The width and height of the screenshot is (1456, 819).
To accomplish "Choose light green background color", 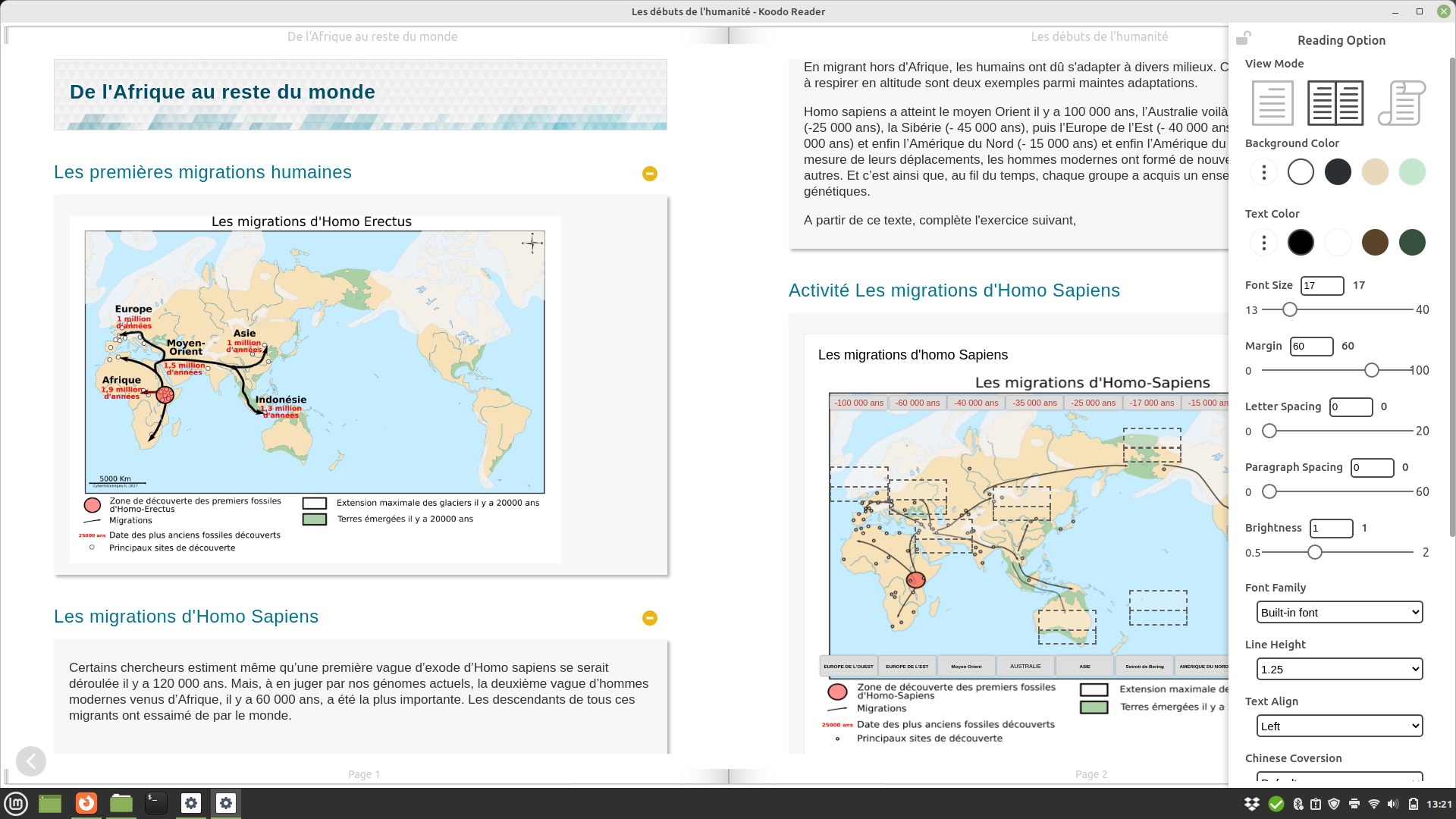I will (x=1412, y=172).
